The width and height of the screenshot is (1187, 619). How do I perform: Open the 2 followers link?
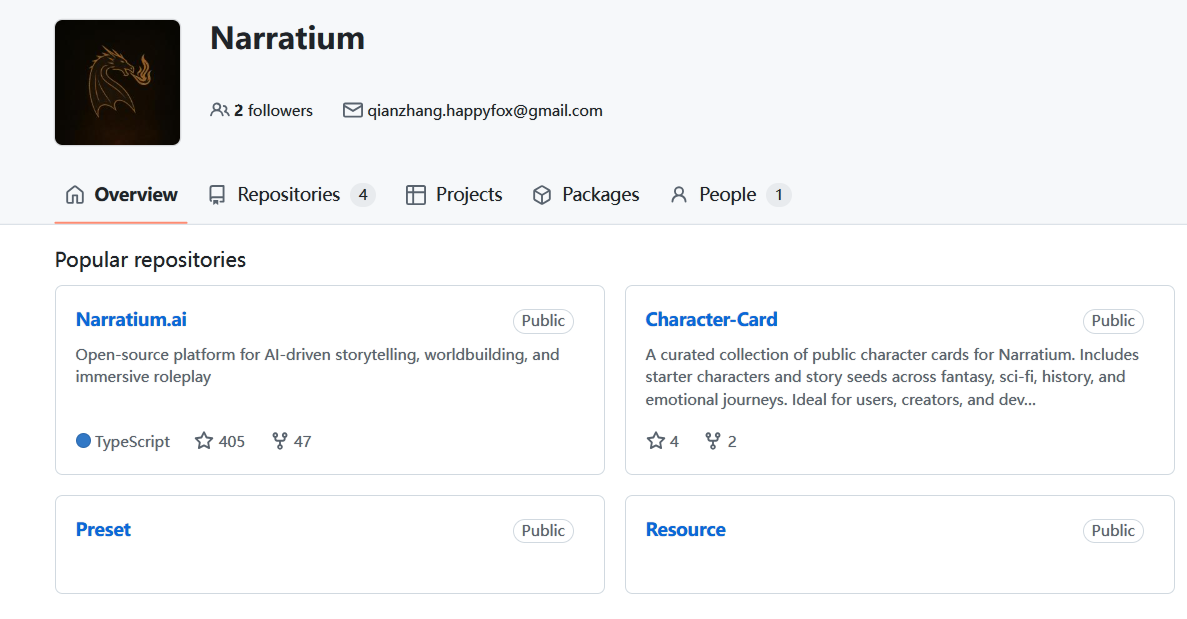coord(261,110)
